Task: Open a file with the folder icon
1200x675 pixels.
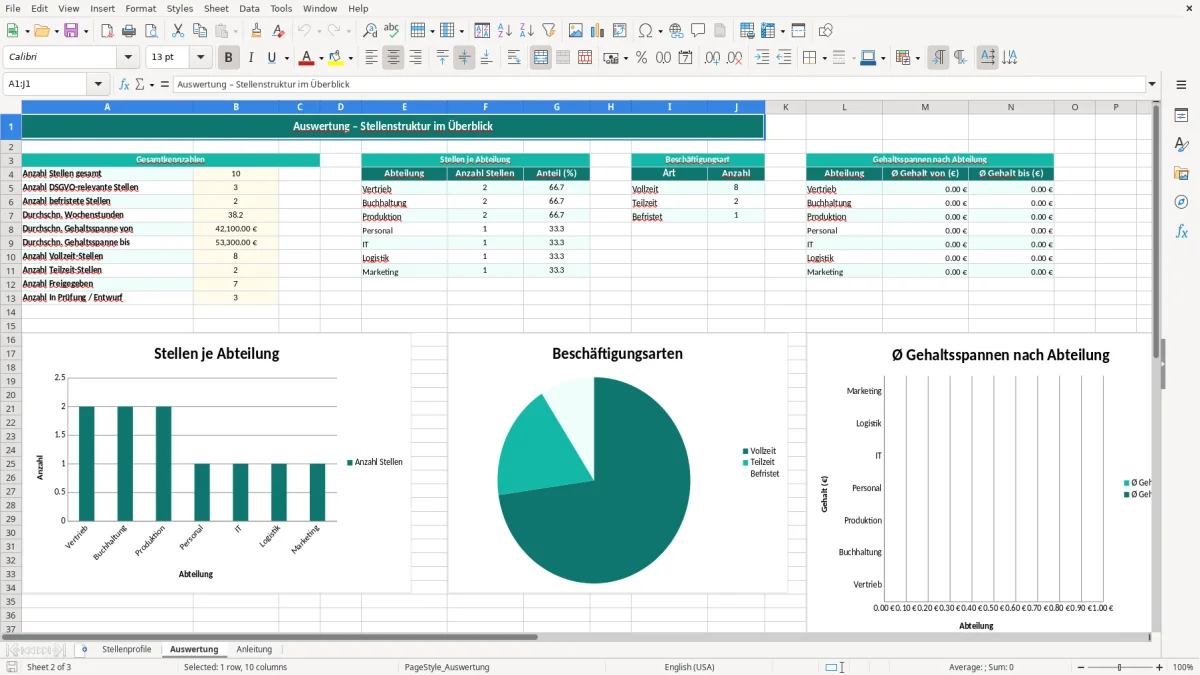Action: [x=41, y=31]
